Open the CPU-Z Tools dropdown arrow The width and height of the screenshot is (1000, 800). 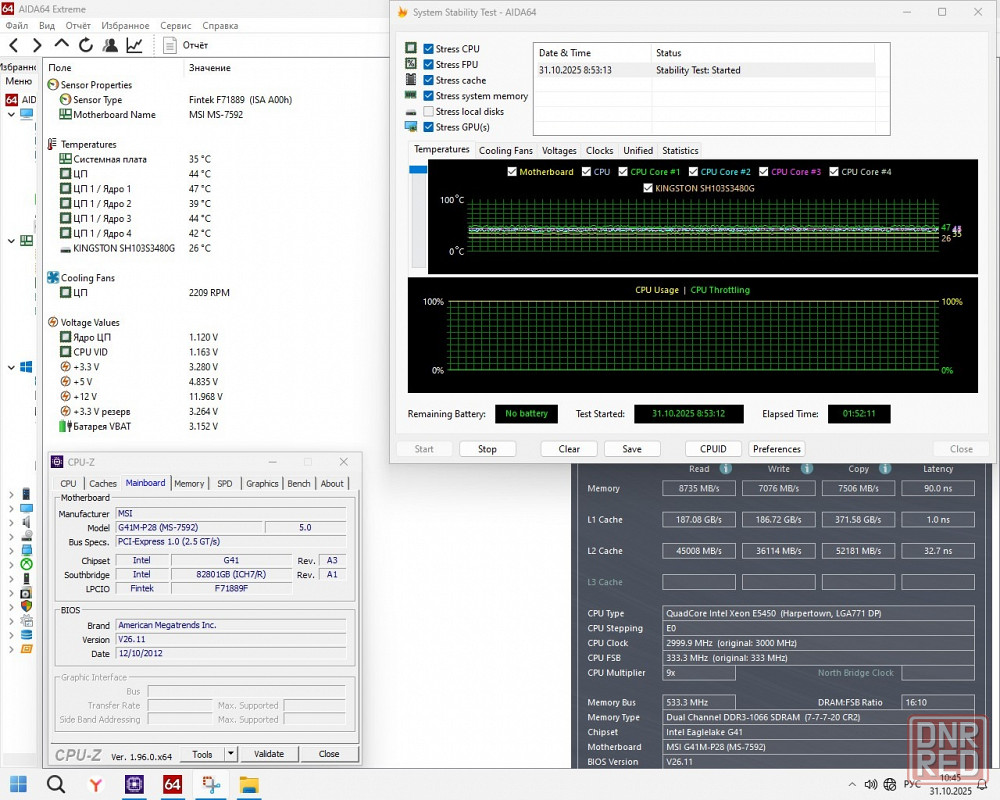pyautogui.click(x=230, y=754)
